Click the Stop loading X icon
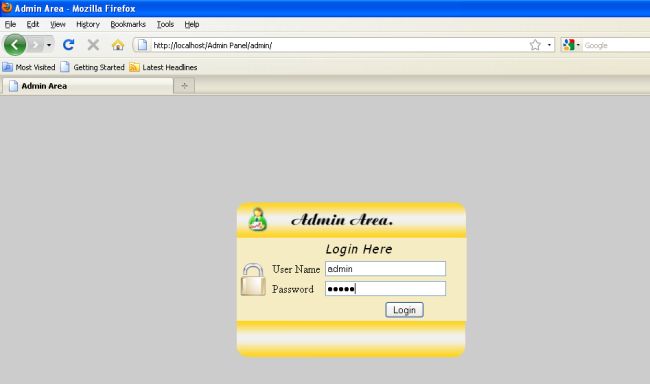Image resolution: width=650 pixels, height=384 pixels. click(x=93, y=45)
